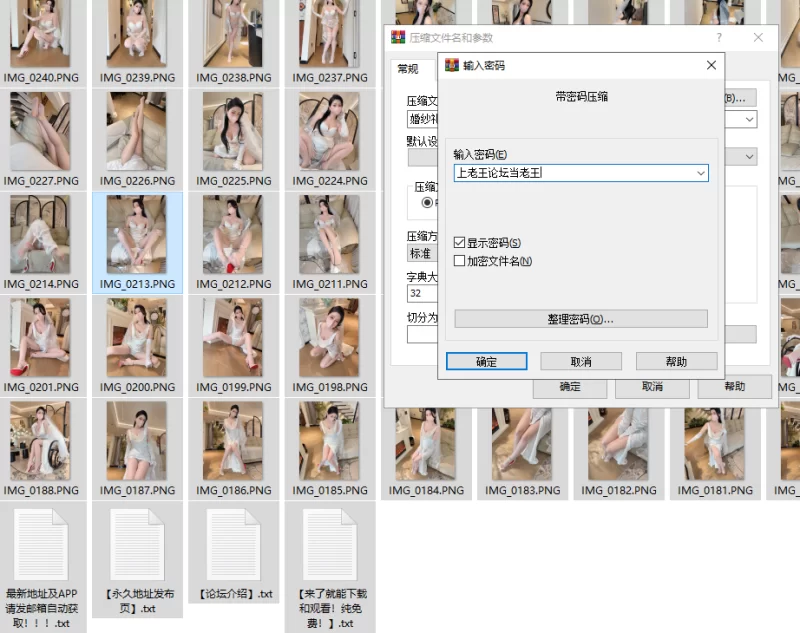The image size is (800, 633).
Task: Select file IMG_0199.PNG
Action: tap(233, 346)
